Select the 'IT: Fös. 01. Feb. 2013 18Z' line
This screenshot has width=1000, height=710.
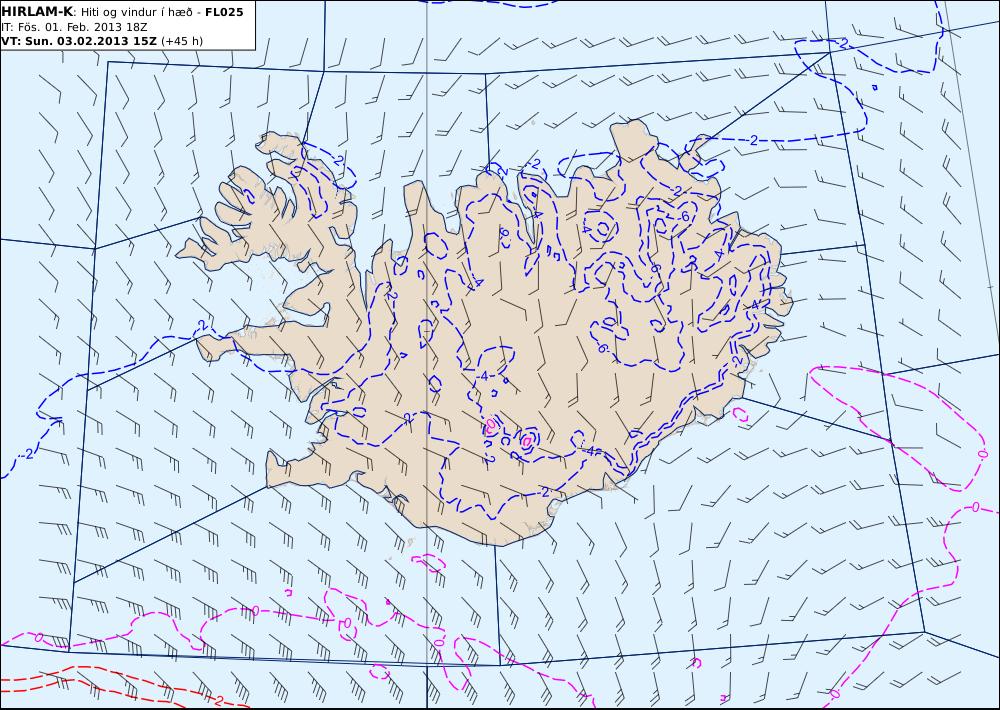tap(74, 27)
